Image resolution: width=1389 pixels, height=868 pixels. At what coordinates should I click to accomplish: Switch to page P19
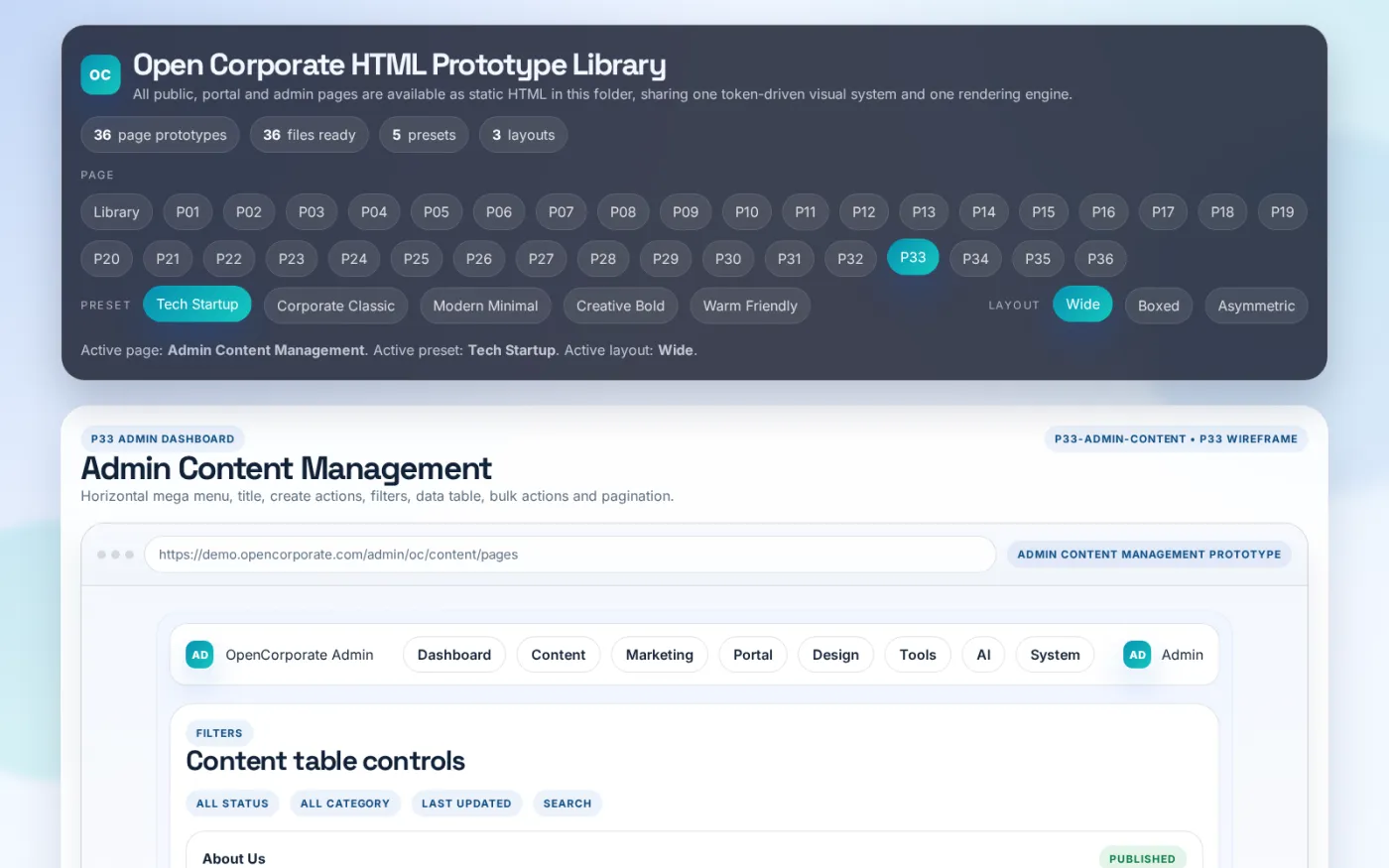(1283, 211)
